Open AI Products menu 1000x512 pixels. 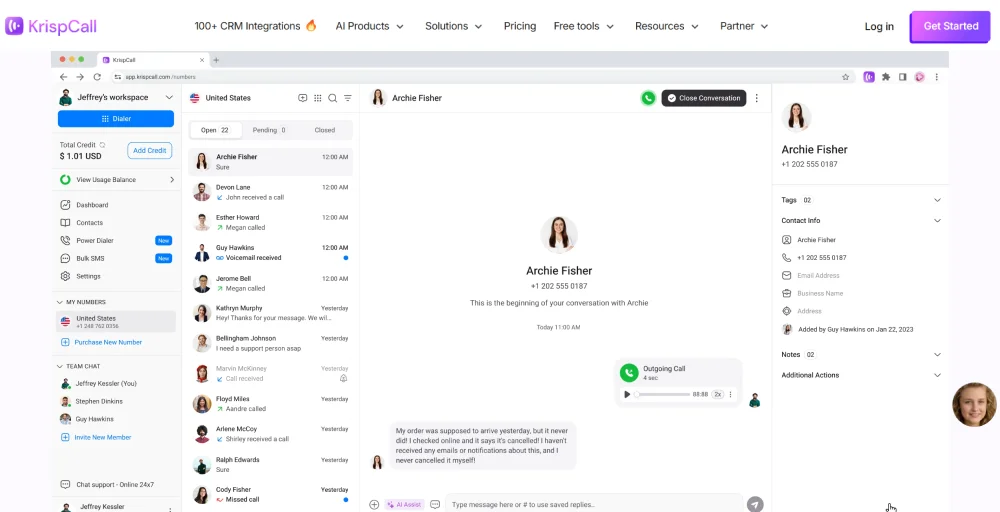[x=370, y=26]
